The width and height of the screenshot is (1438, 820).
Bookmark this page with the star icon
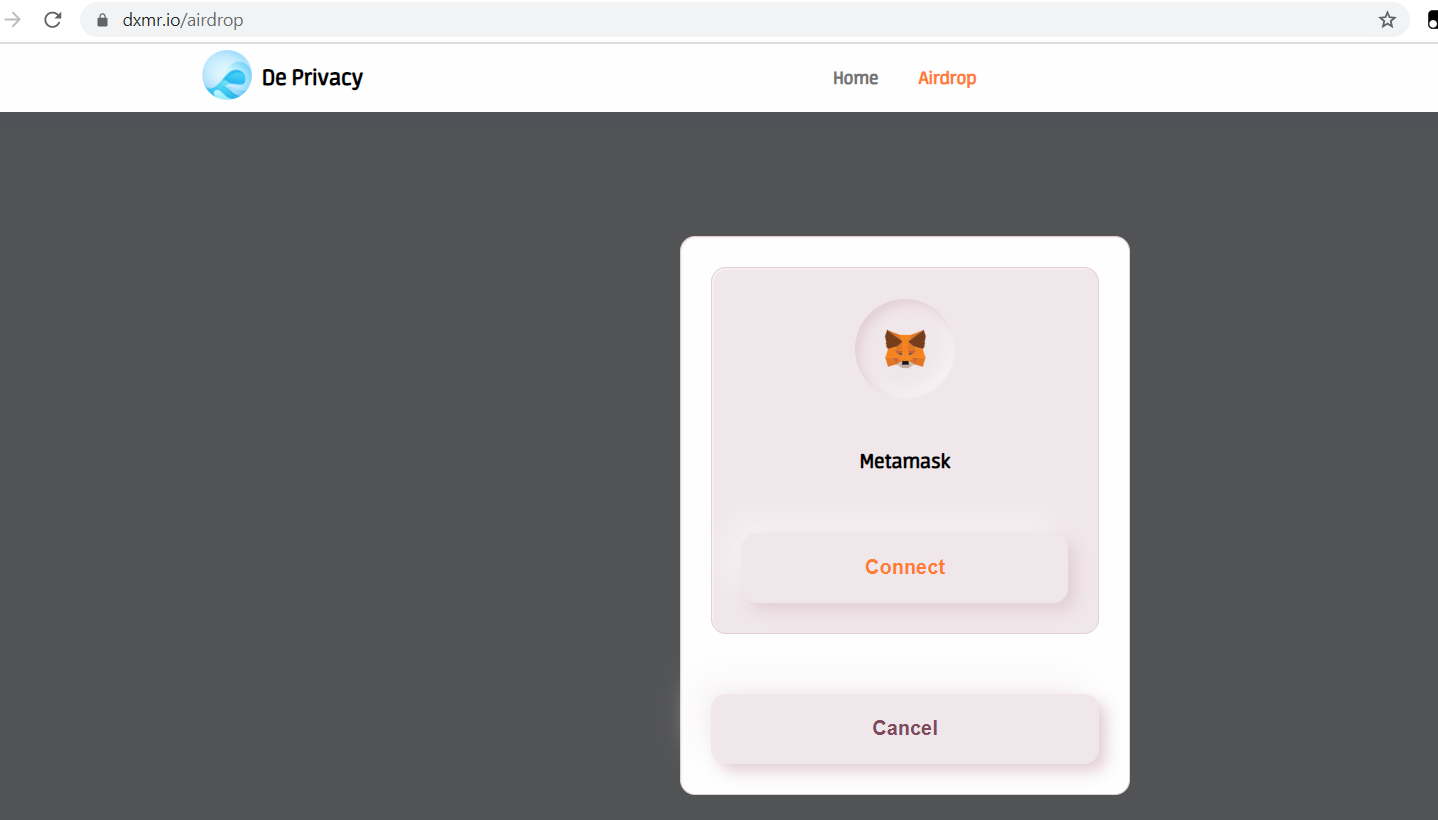click(x=1387, y=20)
